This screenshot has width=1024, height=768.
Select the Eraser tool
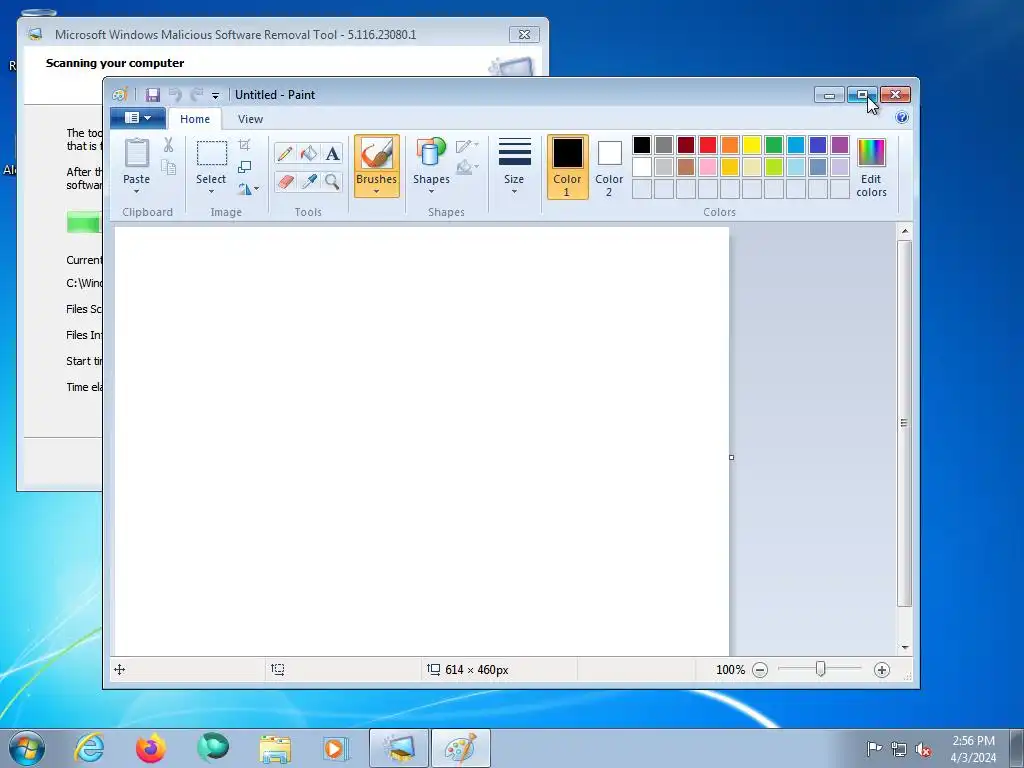point(285,182)
